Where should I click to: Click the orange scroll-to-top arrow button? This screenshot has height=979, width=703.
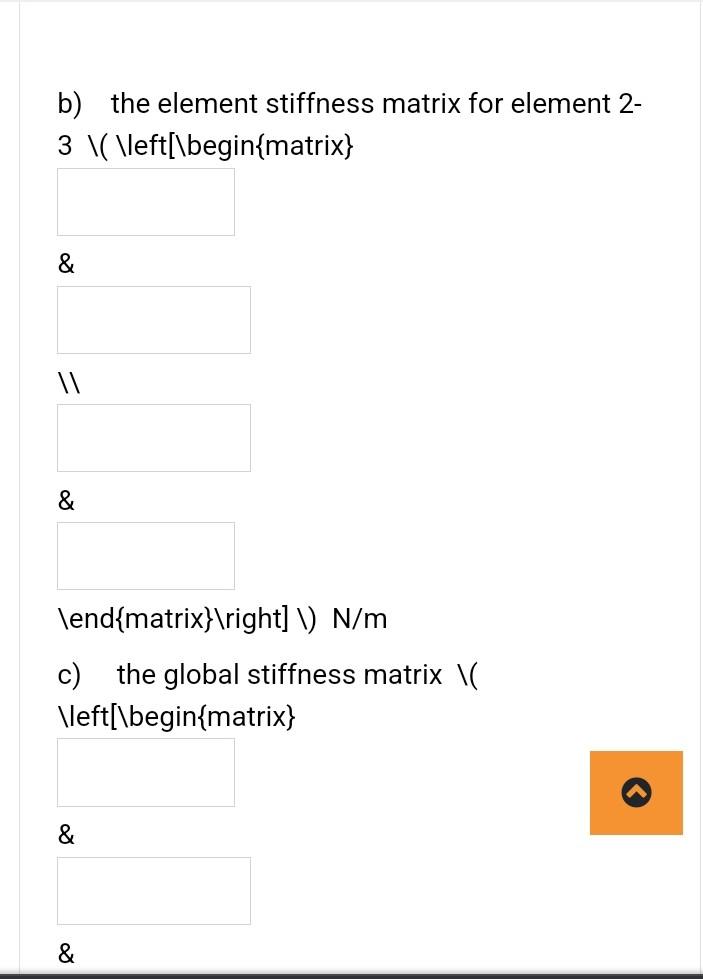636,792
